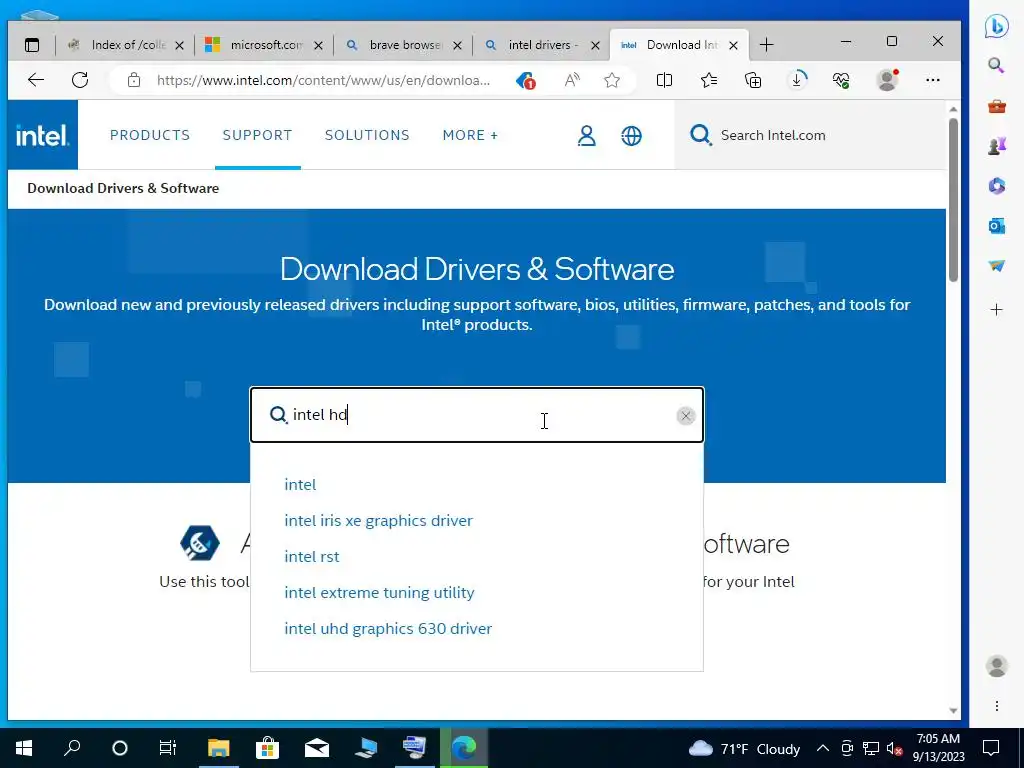The width and height of the screenshot is (1024, 768).
Task: Focus the driver search input field
Action: pyautogui.click(x=477, y=415)
